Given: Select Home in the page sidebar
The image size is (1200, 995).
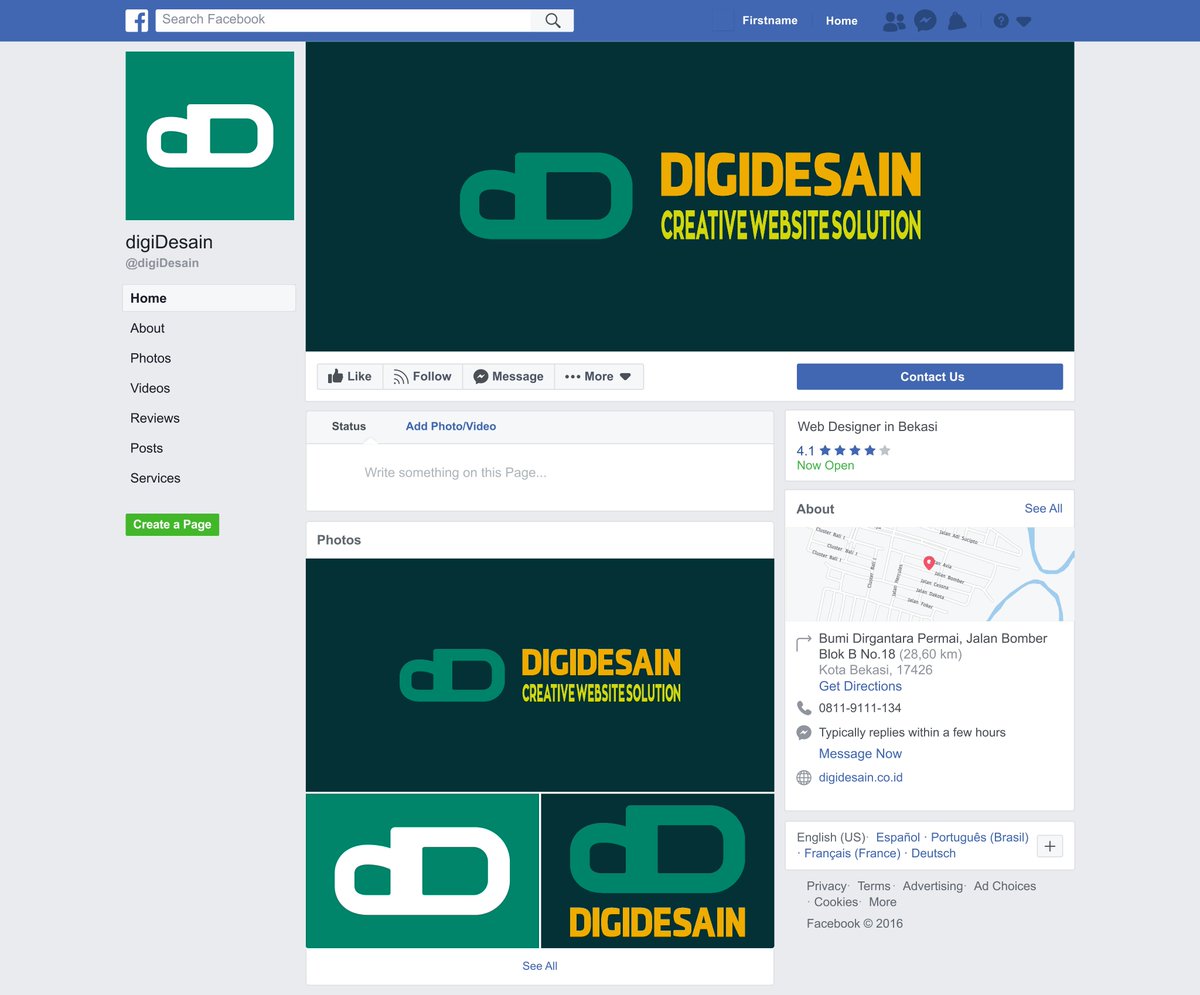Looking at the screenshot, I should tap(209, 298).
